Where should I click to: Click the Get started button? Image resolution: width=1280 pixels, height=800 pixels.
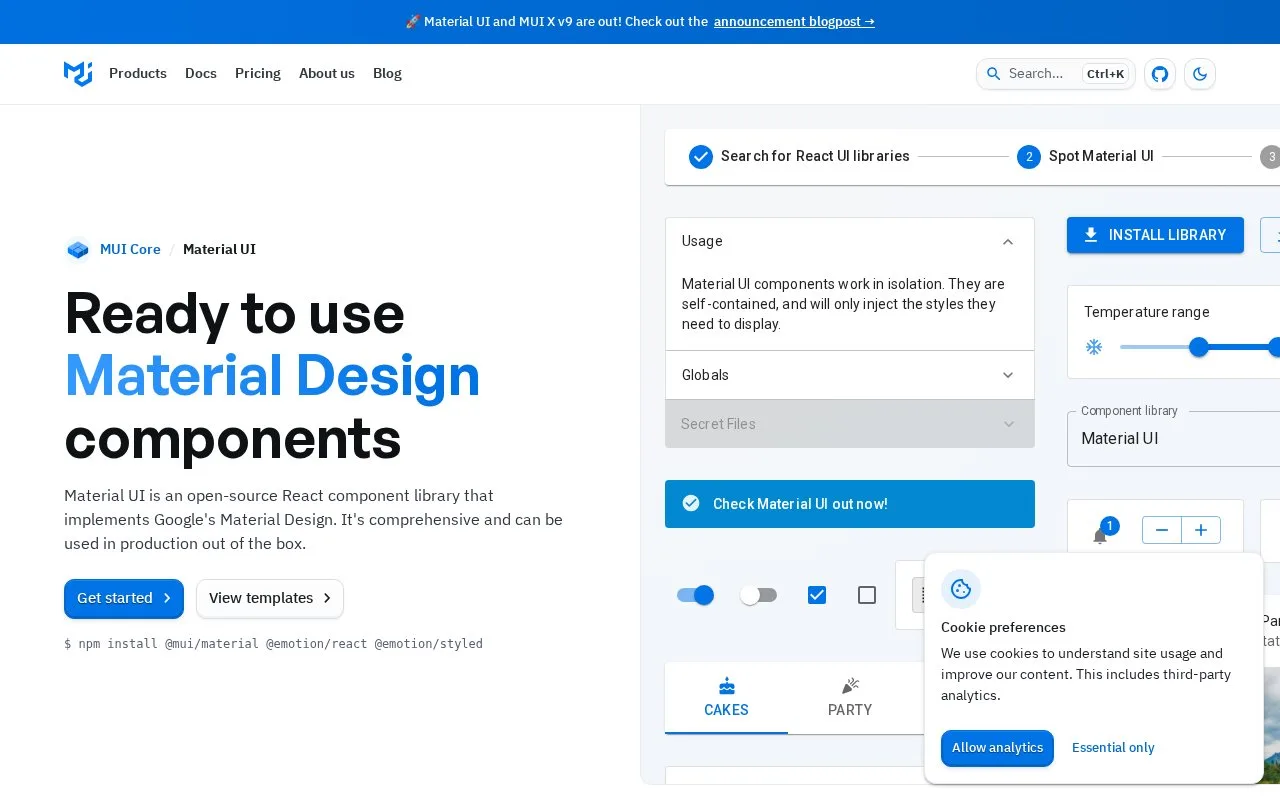pyautogui.click(x=124, y=598)
